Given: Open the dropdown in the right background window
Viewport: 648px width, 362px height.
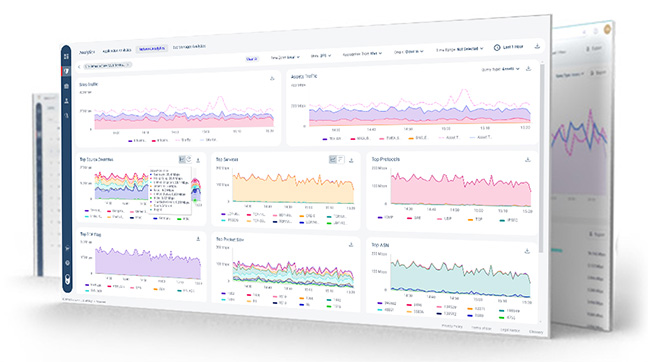Looking at the screenshot, I should coord(570,75).
